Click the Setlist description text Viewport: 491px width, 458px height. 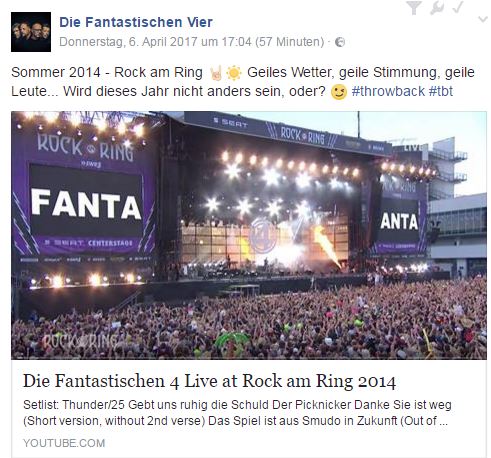coord(237,413)
